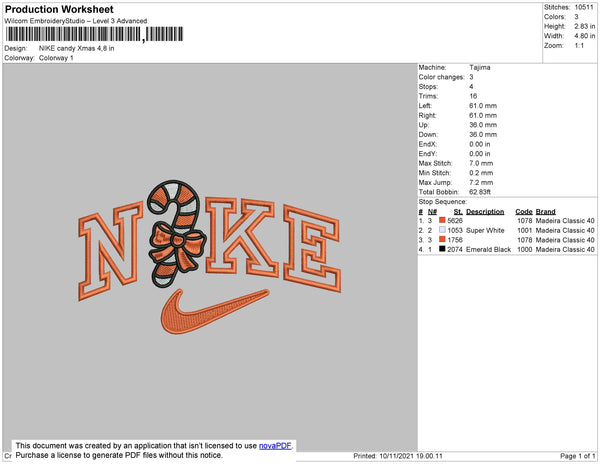This screenshot has height=464, width=600.
Task: Click the Zoom value 1:1
Action: [579, 46]
